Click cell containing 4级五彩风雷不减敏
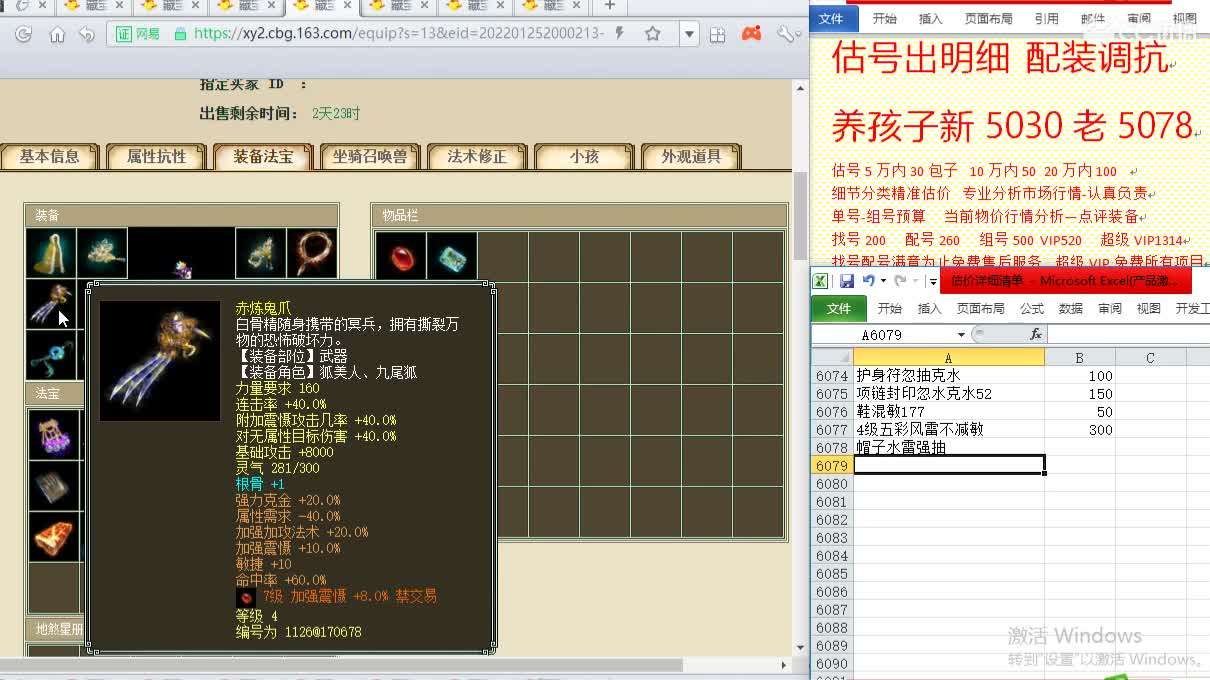Viewport: 1210px width, 680px height. point(949,430)
